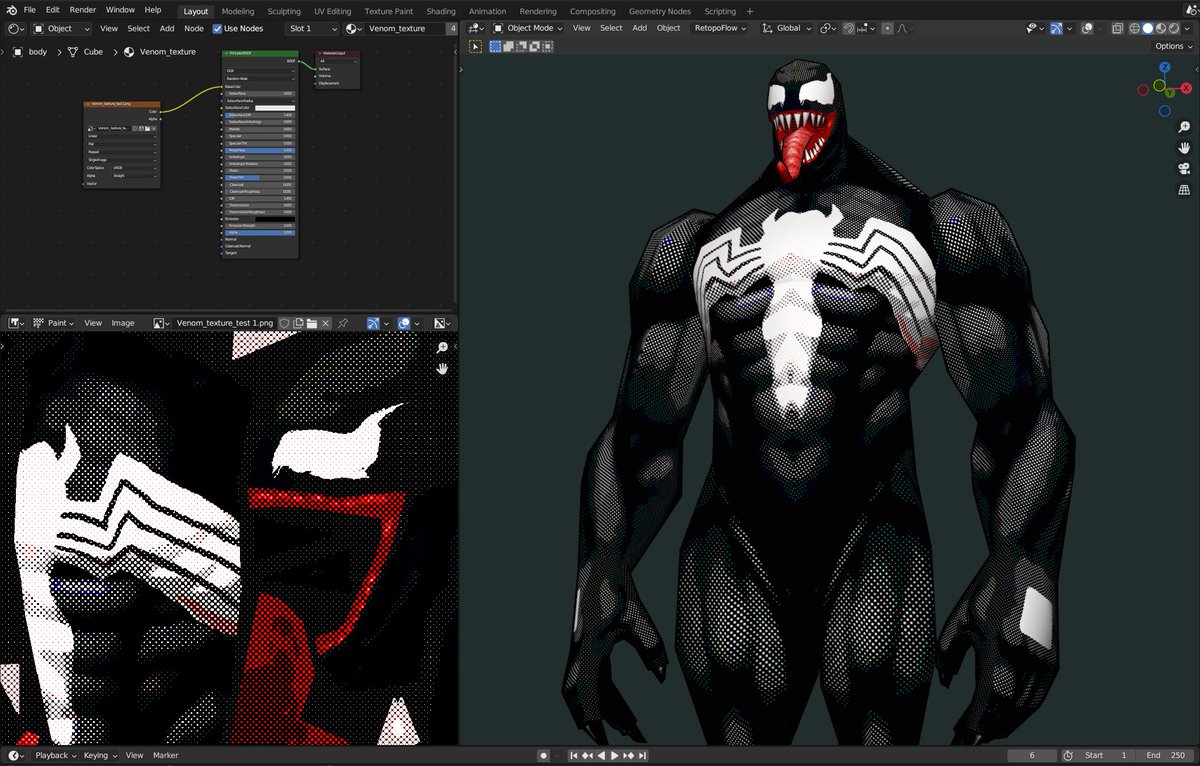Open the shader type Object dropdown
The height and width of the screenshot is (766, 1200).
pyautogui.click(x=62, y=29)
